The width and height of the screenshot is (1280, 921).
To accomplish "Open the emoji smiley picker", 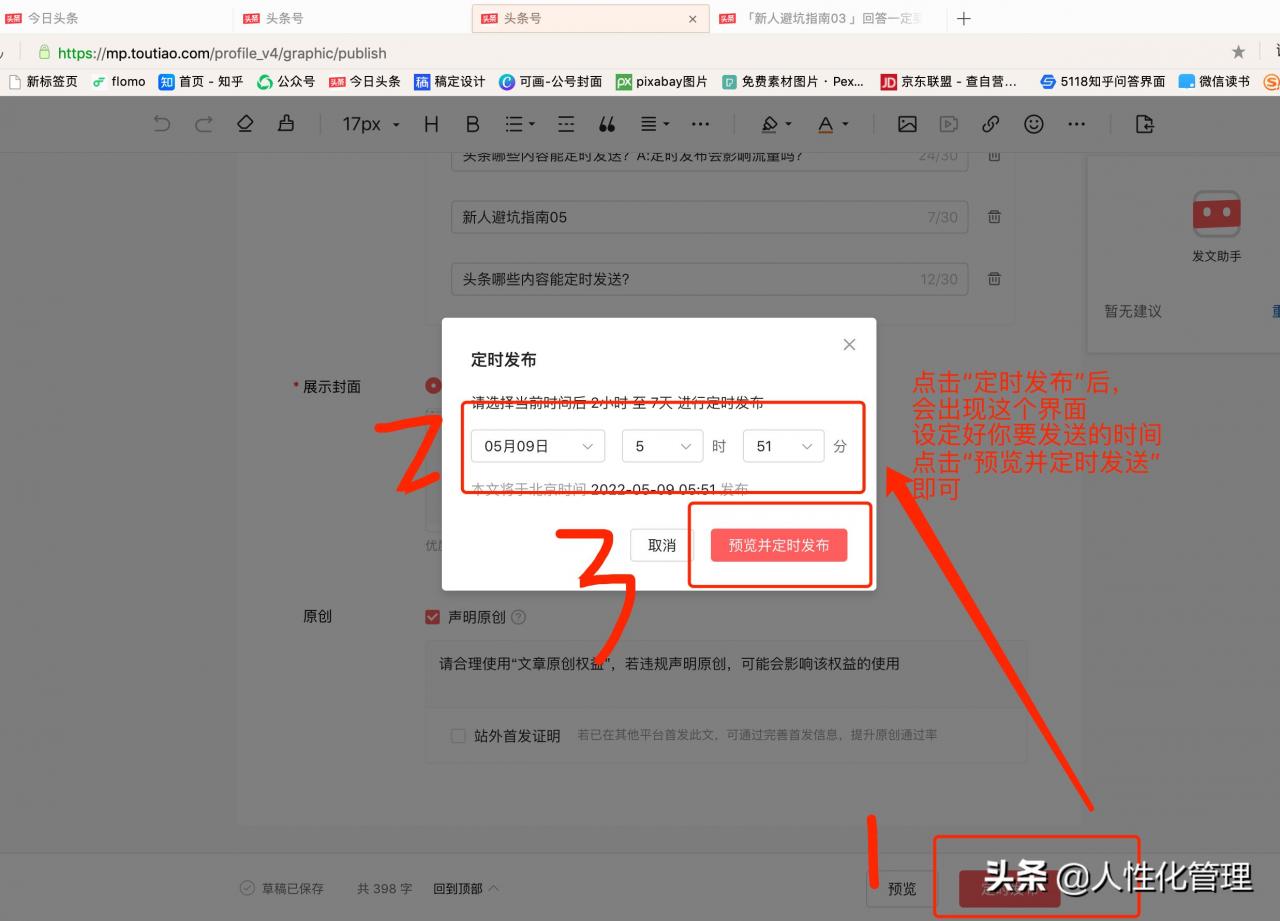I will coord(1034,124).
